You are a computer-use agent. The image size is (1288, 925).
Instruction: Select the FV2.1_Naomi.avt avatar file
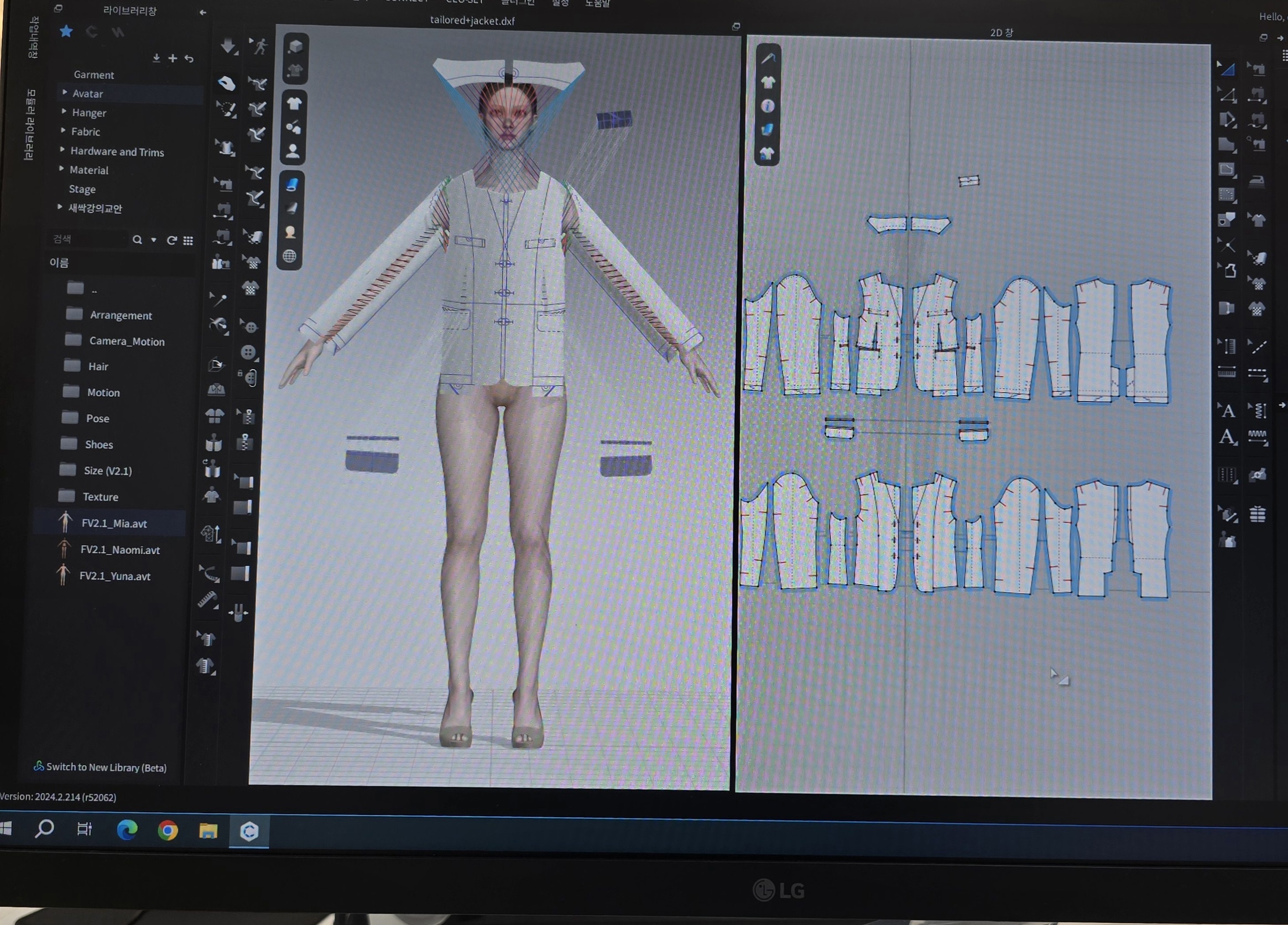tap(120, 550)
